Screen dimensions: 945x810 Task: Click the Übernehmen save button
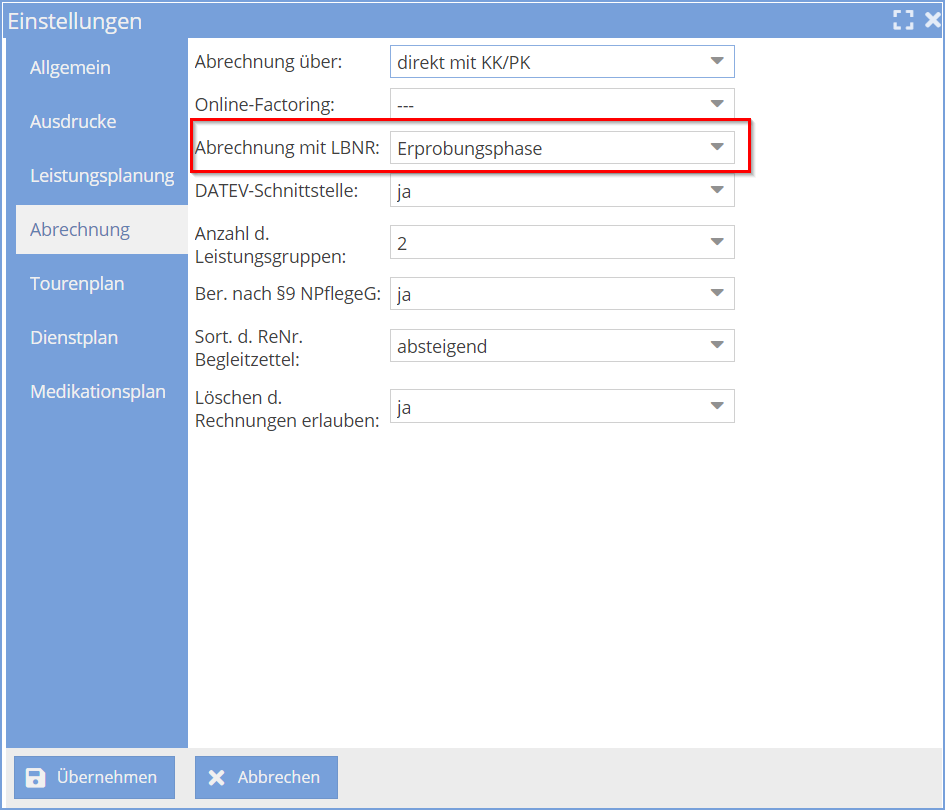94,777
